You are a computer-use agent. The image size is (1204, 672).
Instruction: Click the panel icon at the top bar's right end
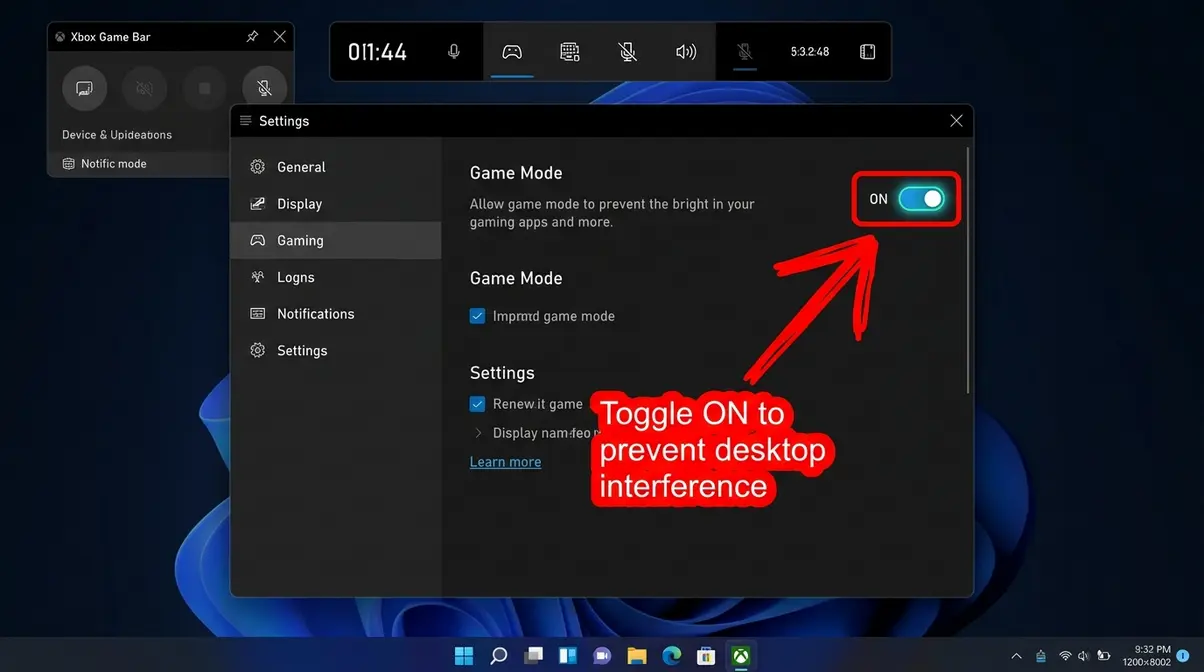pyautogui.click(x=868, y=52)
